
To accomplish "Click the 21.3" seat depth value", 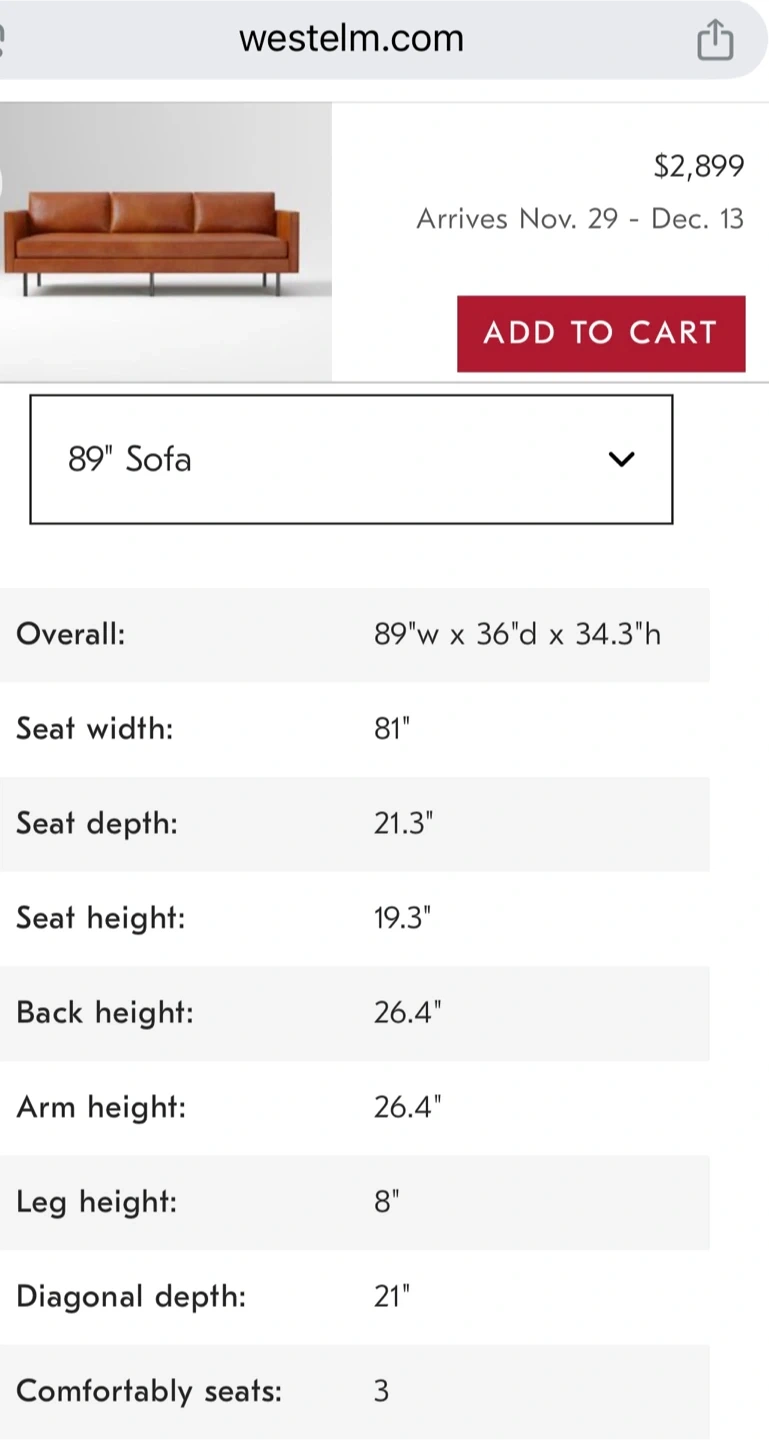I will pyautogui.click(x=404, y=824).
